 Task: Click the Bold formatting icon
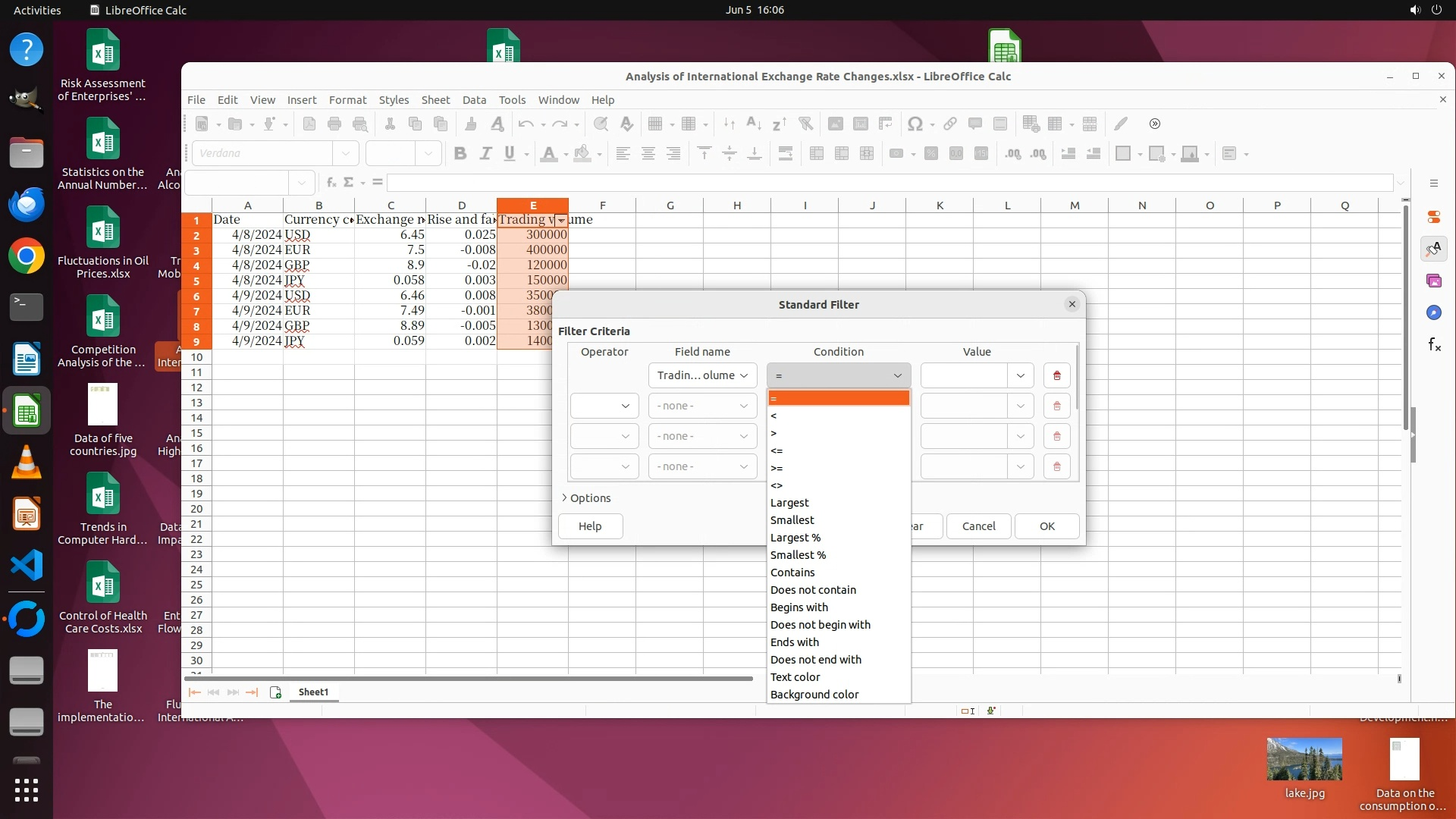click(x=460, y=153)
